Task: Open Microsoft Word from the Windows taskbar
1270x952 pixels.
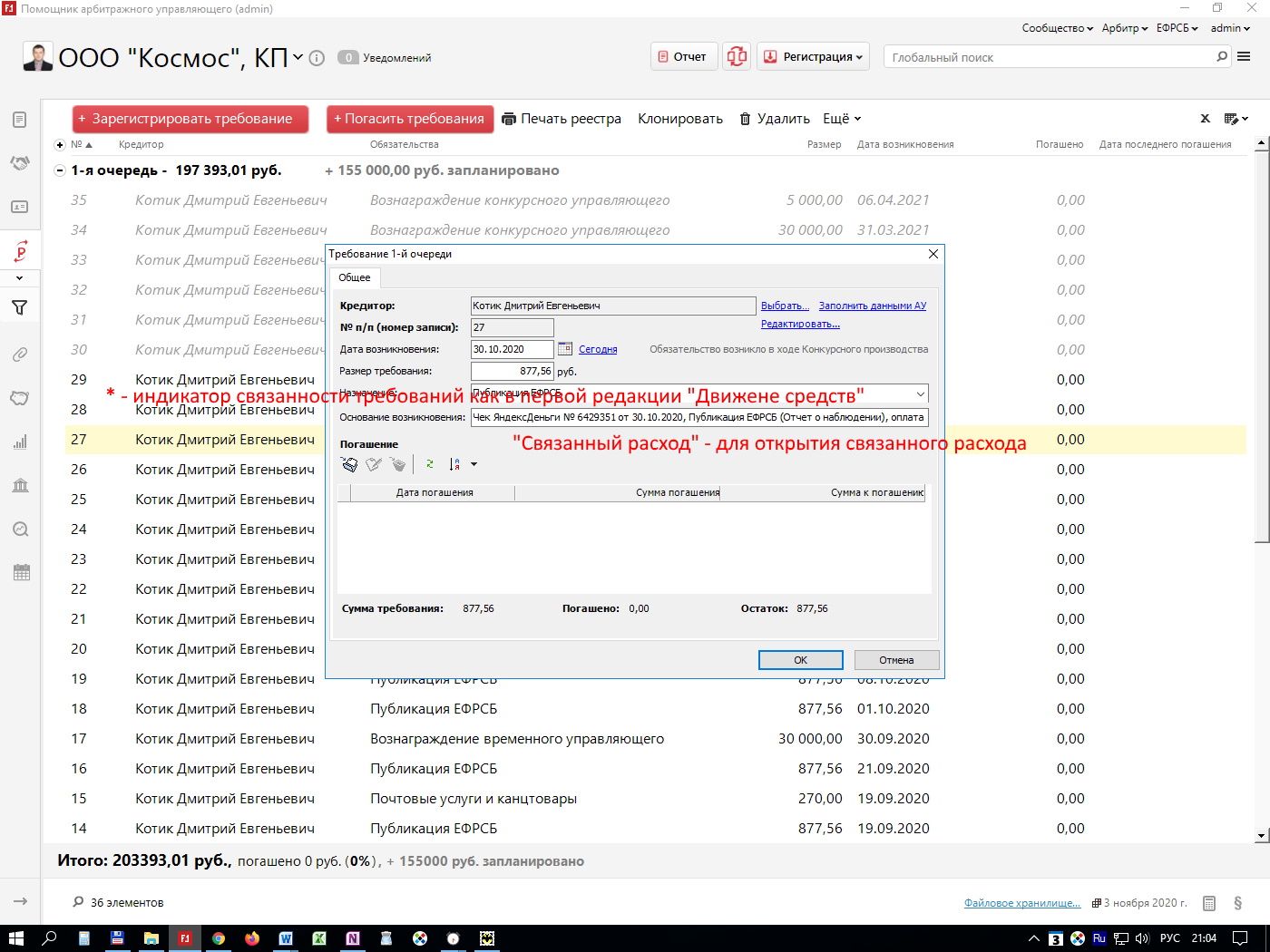Action: [286, 938]
